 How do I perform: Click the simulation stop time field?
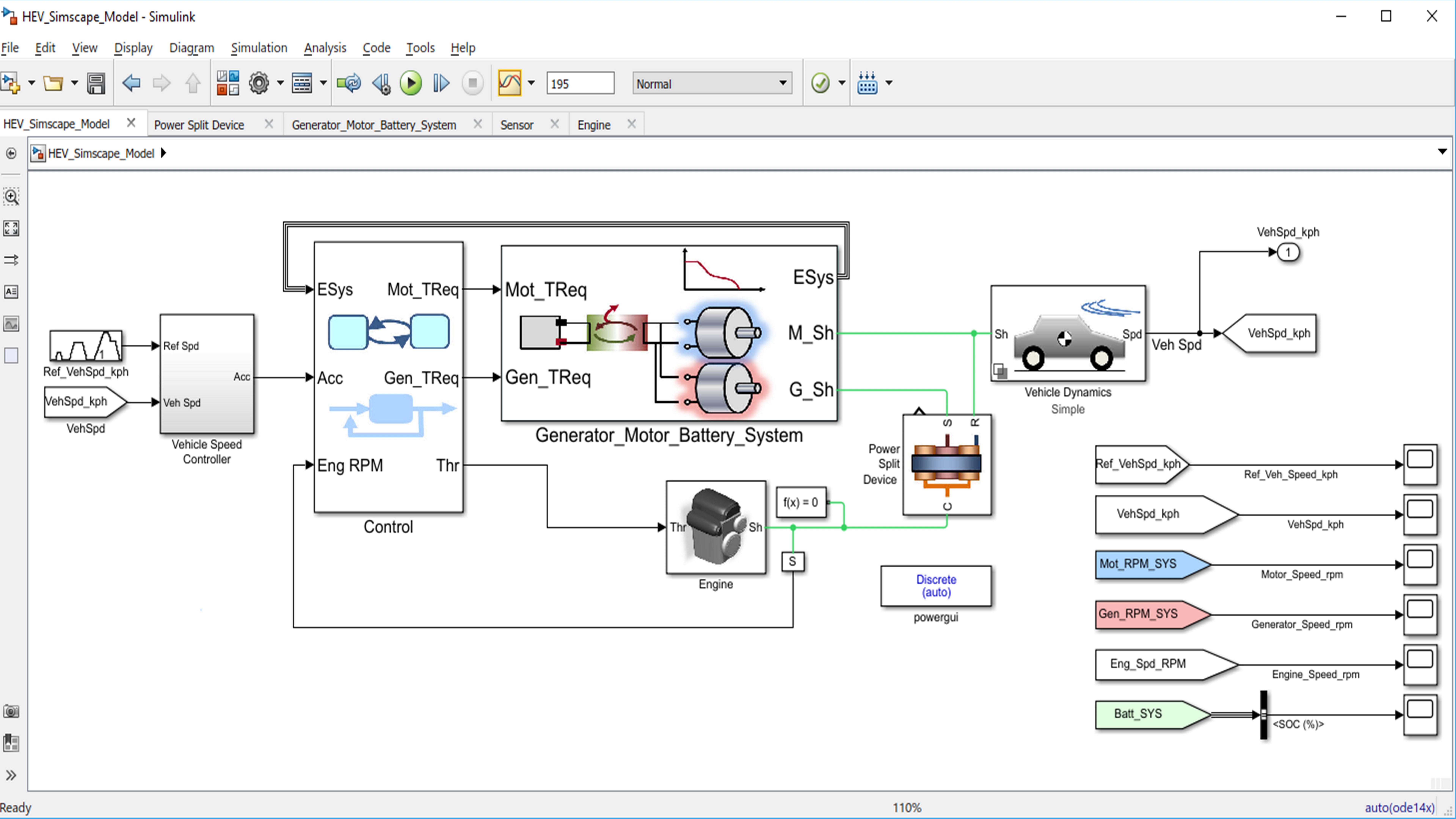click(580, 84)
